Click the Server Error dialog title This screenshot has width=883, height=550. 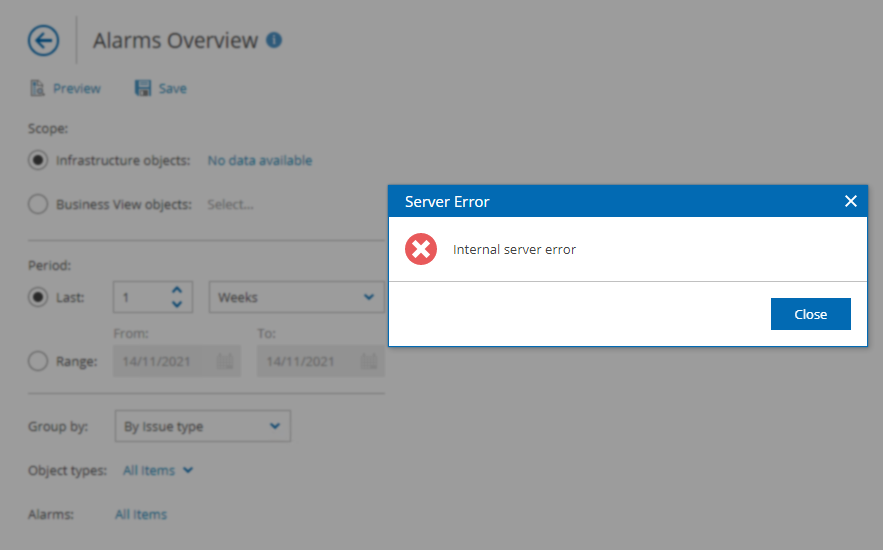447,202
